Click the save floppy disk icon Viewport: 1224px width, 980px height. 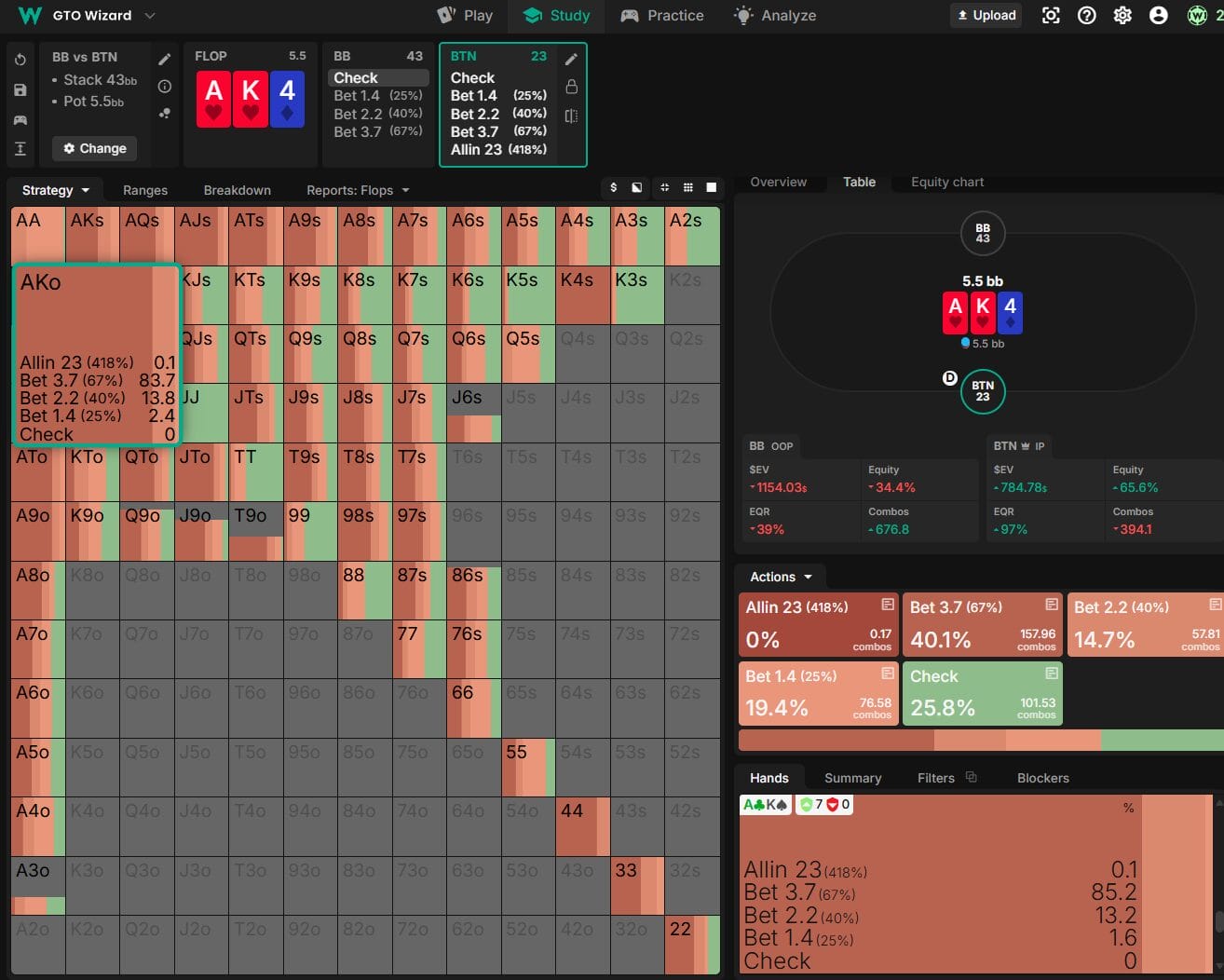pos(20,90)
